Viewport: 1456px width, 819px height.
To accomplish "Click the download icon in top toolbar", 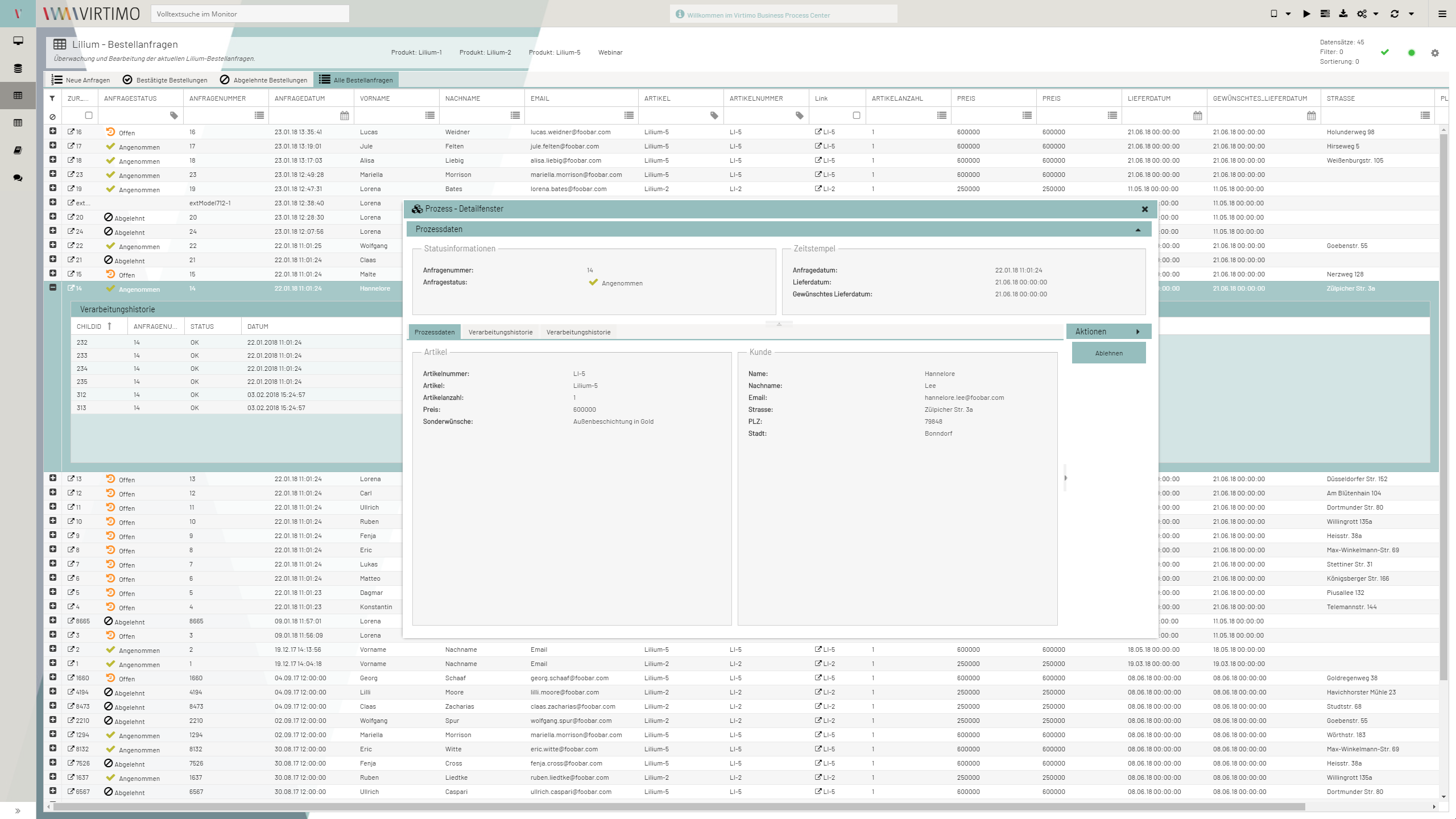I will (1343, 14).
